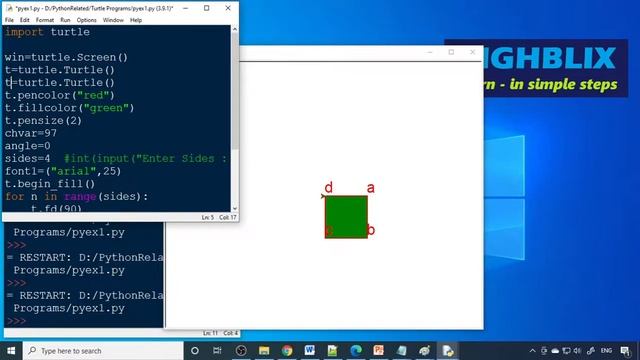Click the up arrow of editor scrollbar
640x360 pixels.
[x=234, y=29]
